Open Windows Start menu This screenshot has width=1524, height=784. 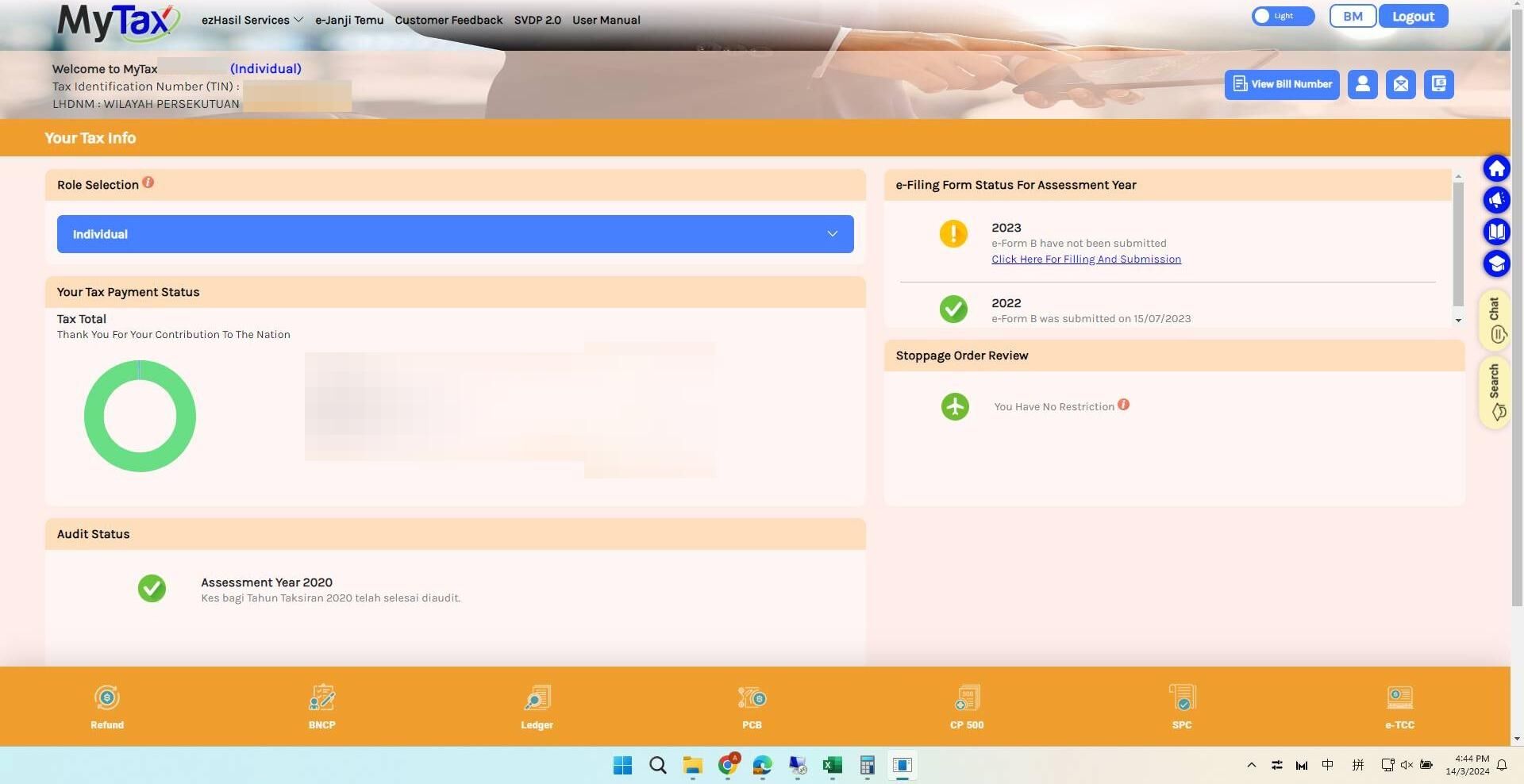click(x=622, y=765)
